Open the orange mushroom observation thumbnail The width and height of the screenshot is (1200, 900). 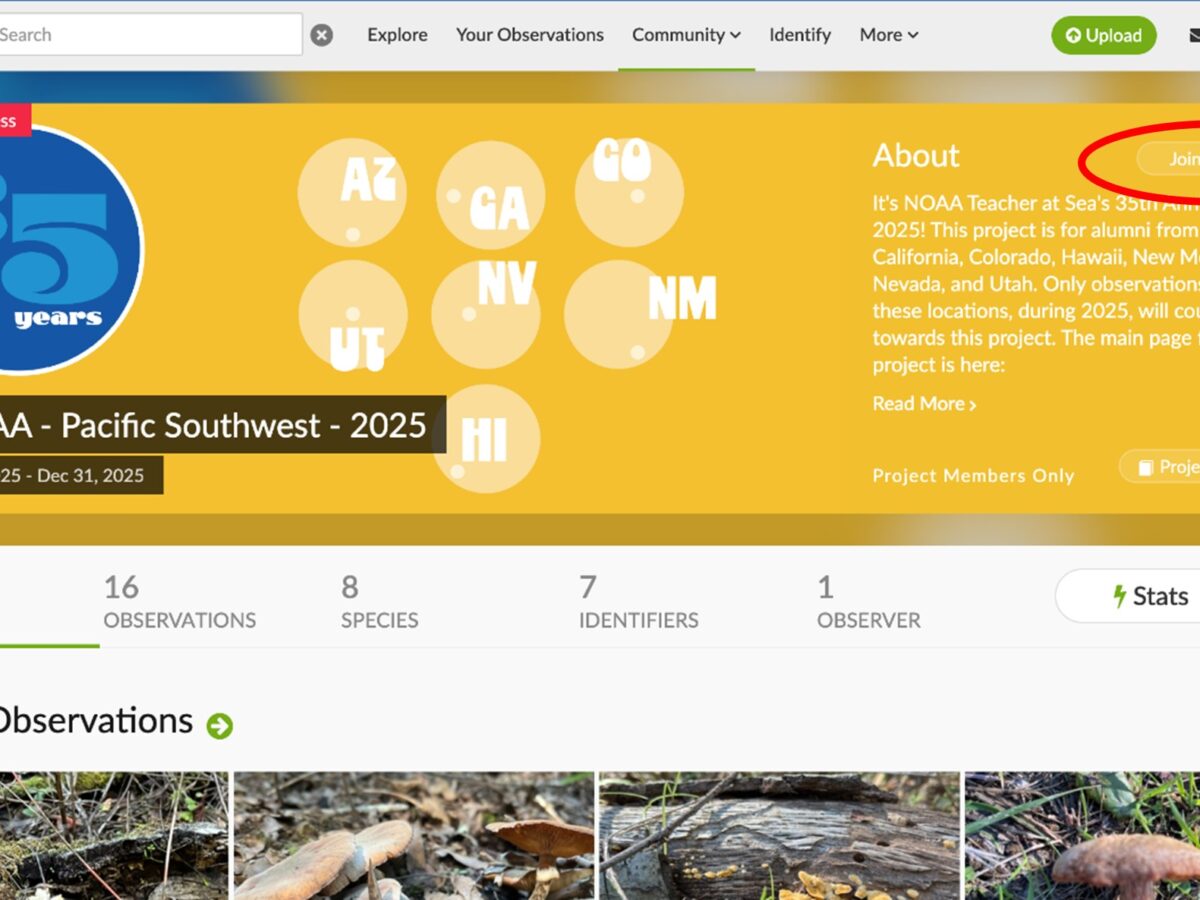click(x=414, y=835)
